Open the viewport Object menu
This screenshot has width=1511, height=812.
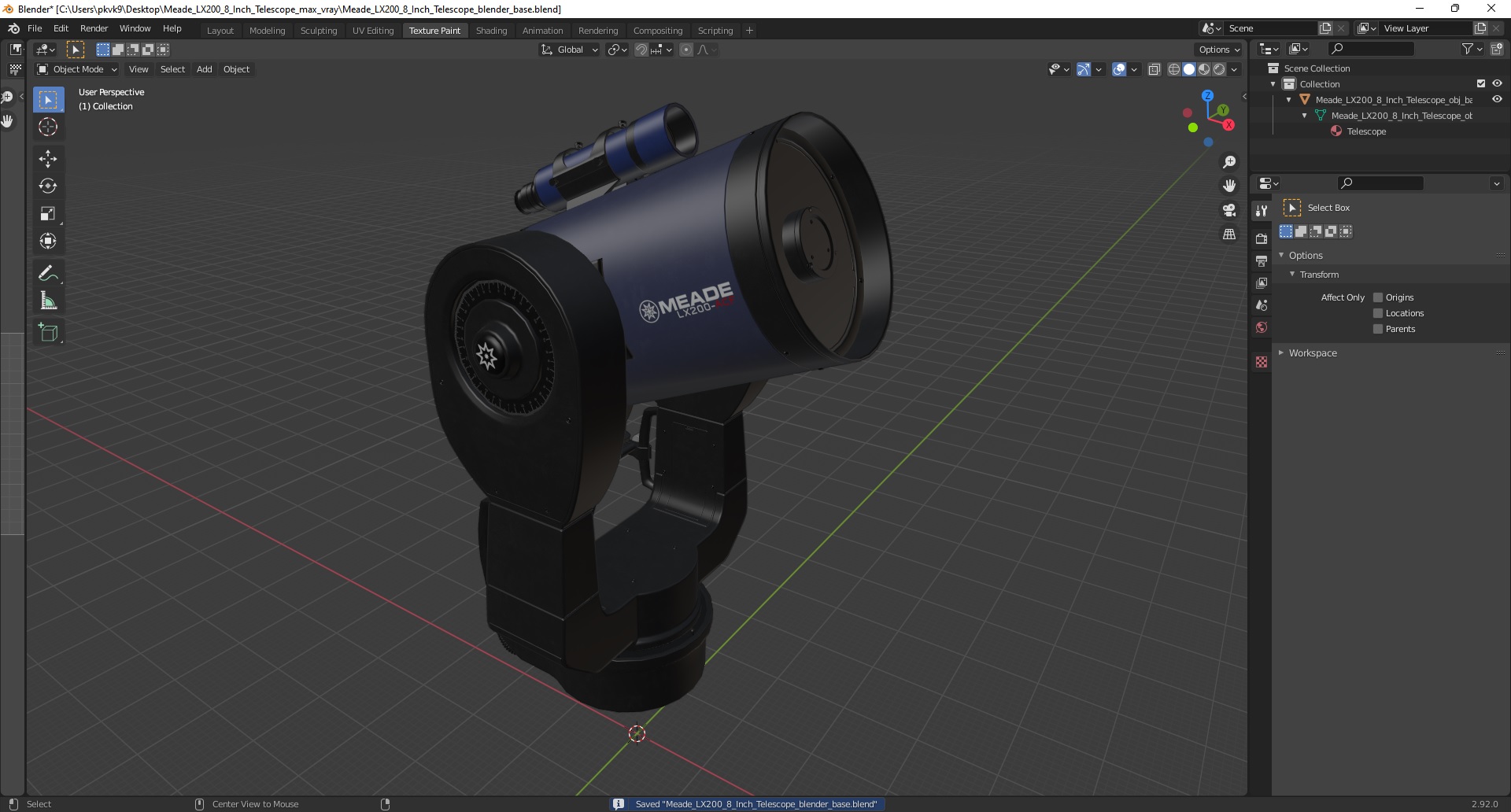[236, 69]
